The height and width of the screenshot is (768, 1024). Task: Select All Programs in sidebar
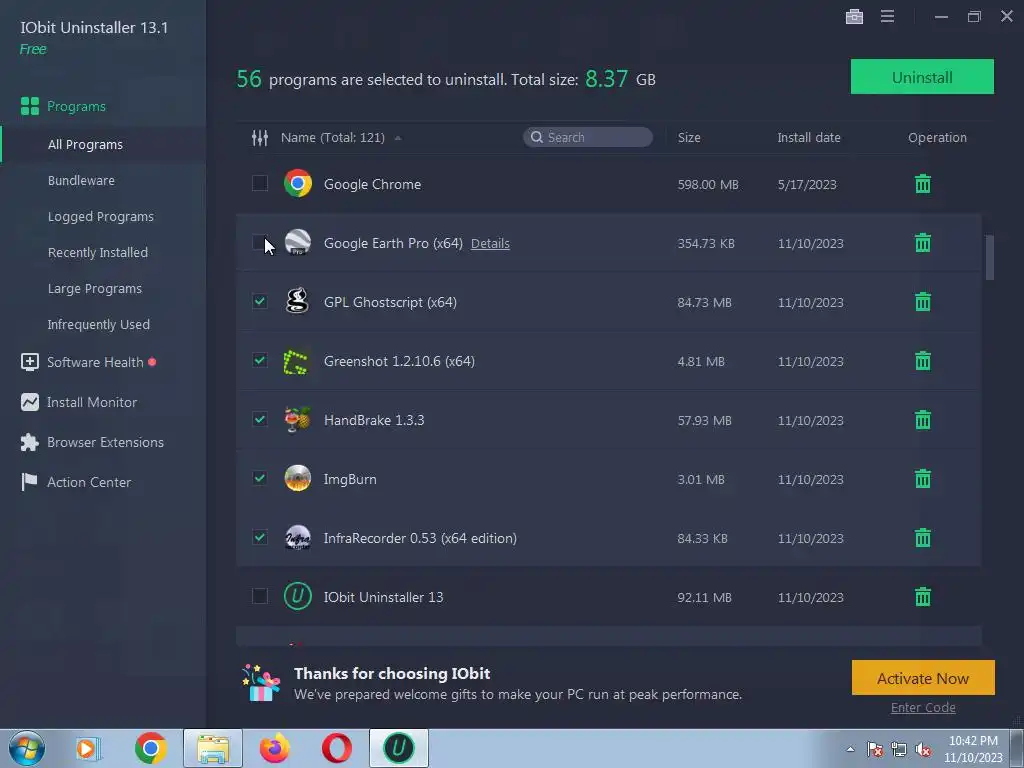tap(85, 144)
